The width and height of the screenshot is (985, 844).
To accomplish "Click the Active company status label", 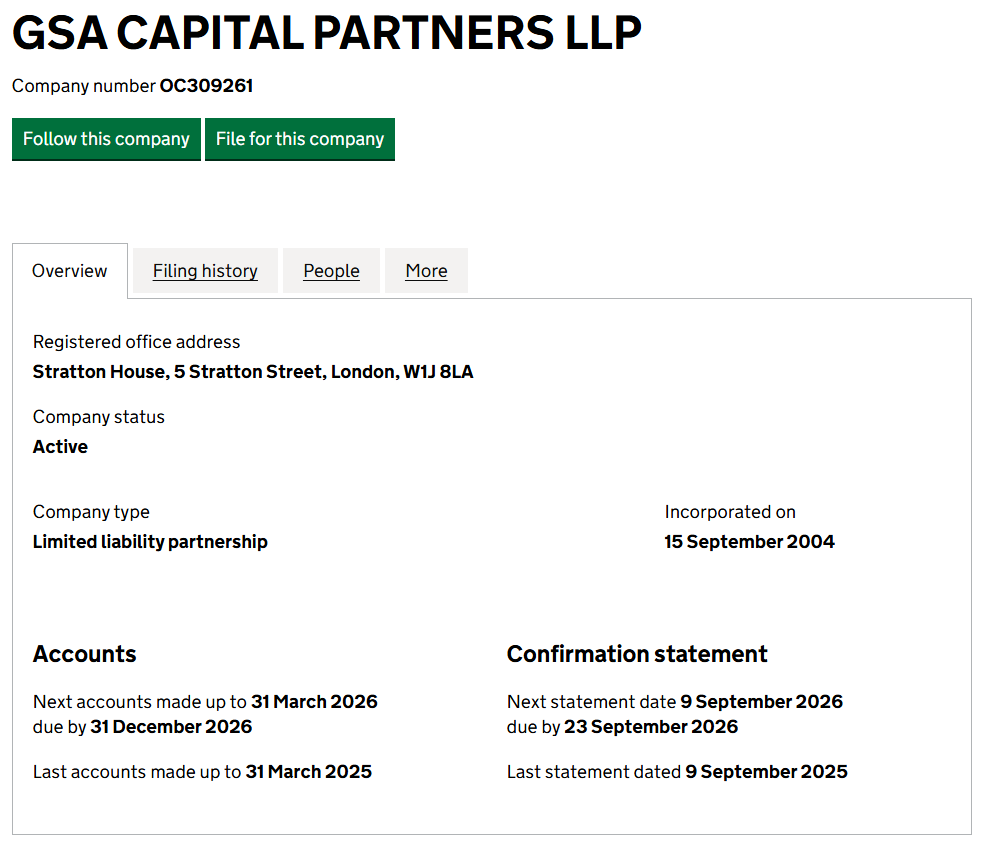I will click(60, 446).
